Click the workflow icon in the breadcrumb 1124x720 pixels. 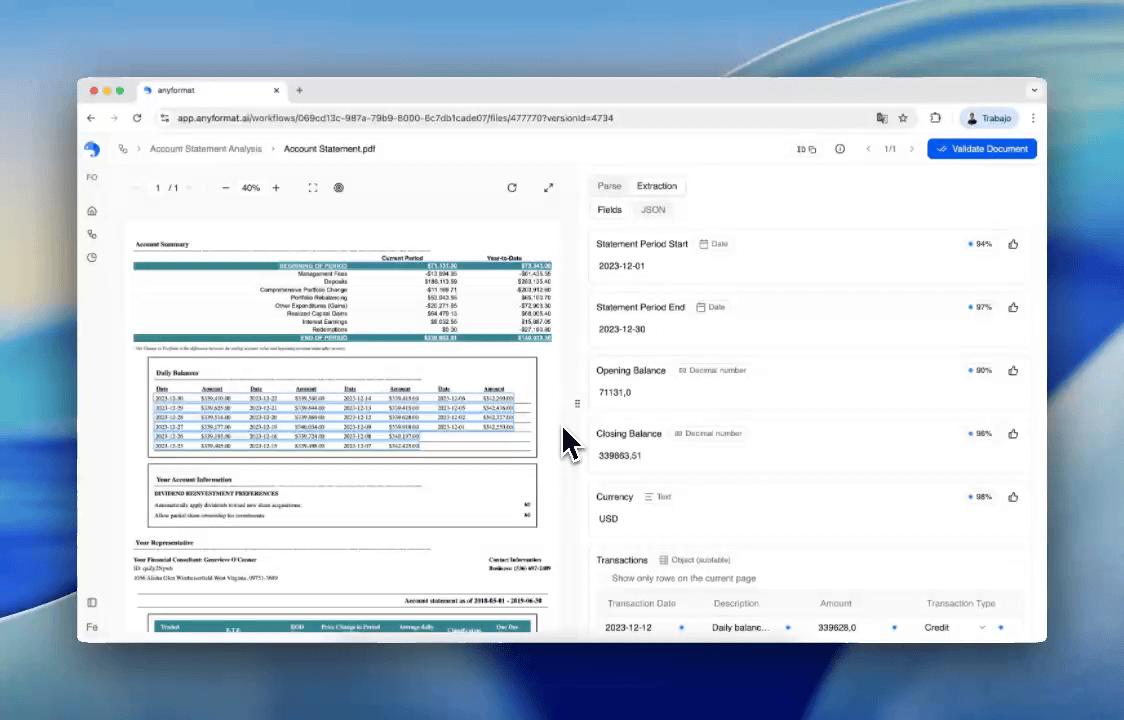click(123, 149)
